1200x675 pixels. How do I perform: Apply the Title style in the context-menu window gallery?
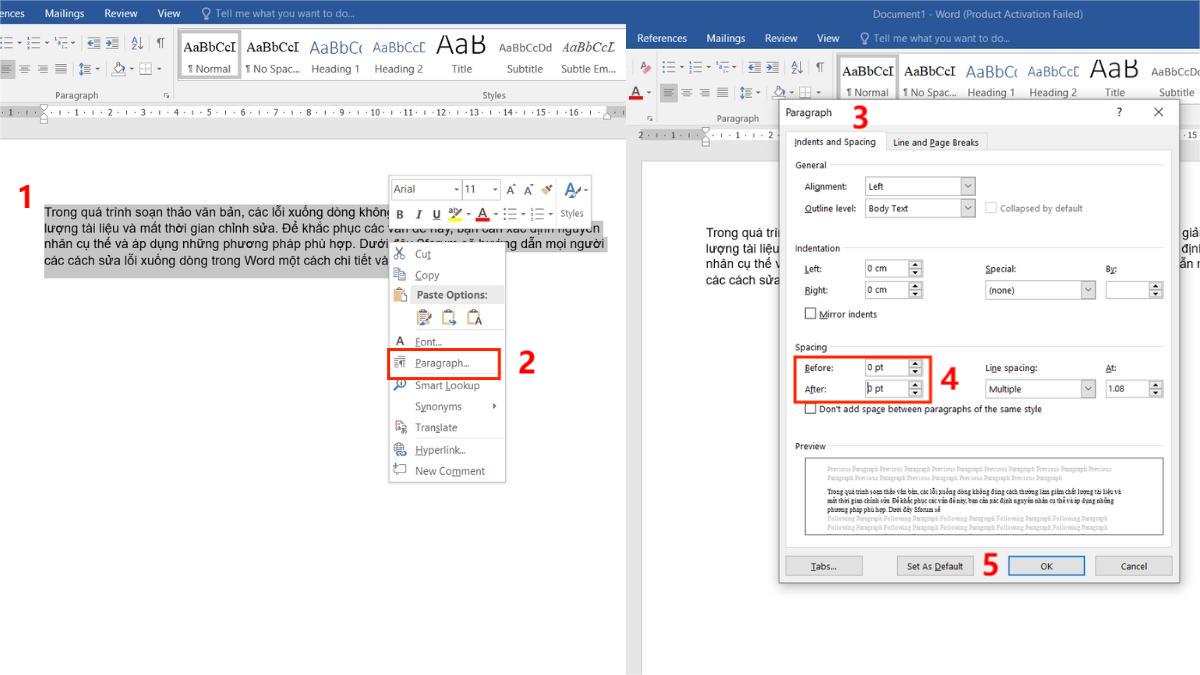(461, 56)
